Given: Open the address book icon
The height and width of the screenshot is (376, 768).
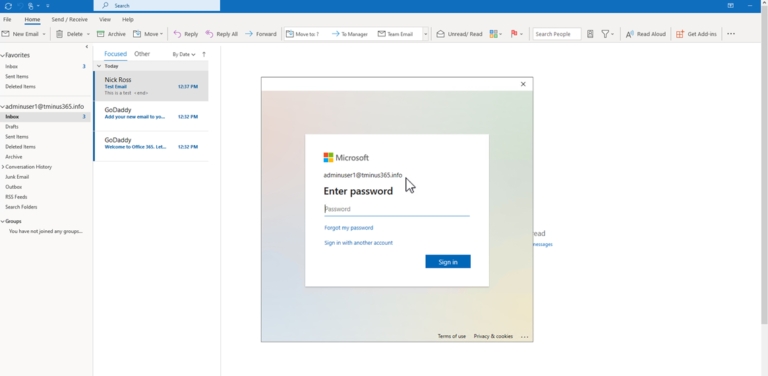Looking at the screenshot, I should (590, 34).
